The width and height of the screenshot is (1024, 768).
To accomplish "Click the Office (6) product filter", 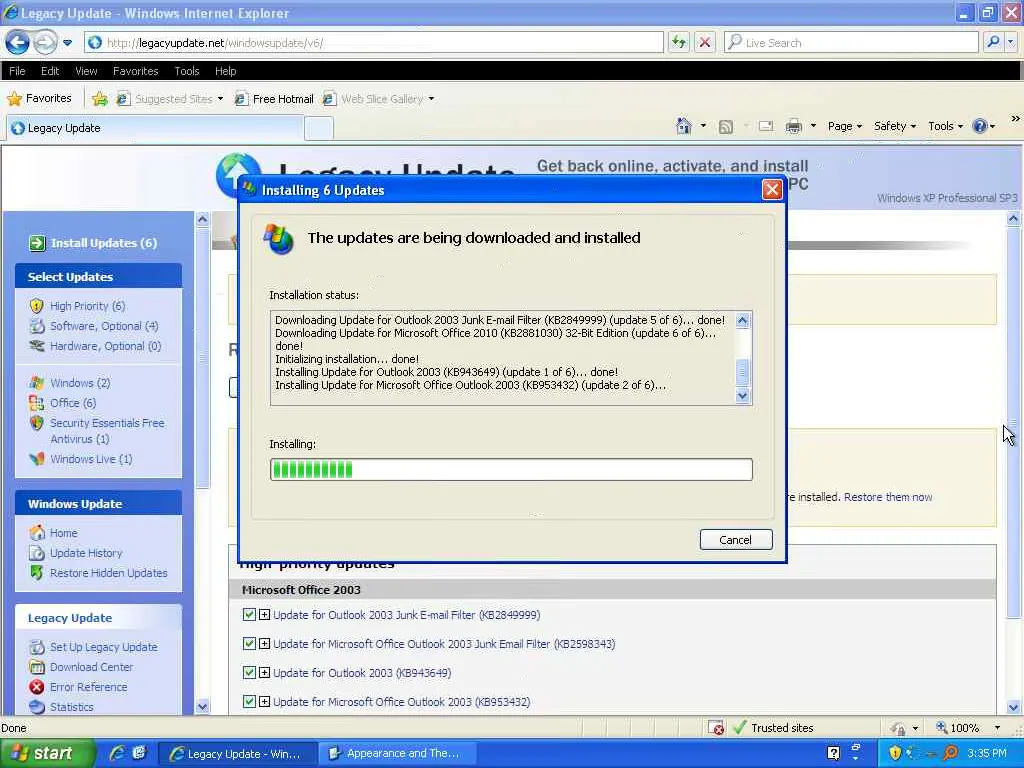I will tap(73, 403).
